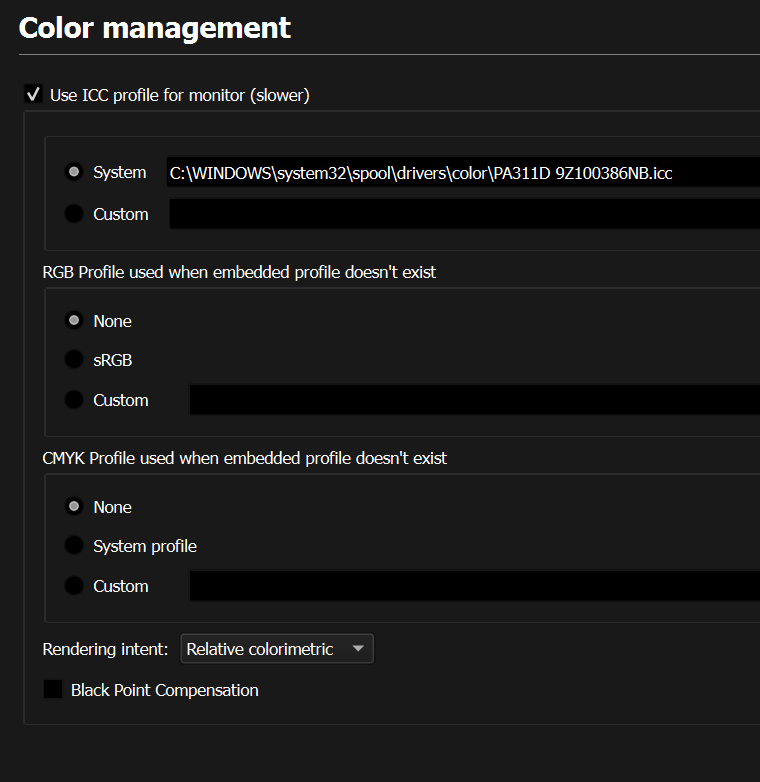Click the Custom monitor profile path field
Image resolution: width=760 pixels, height=782 pixels.
[465, 214]
